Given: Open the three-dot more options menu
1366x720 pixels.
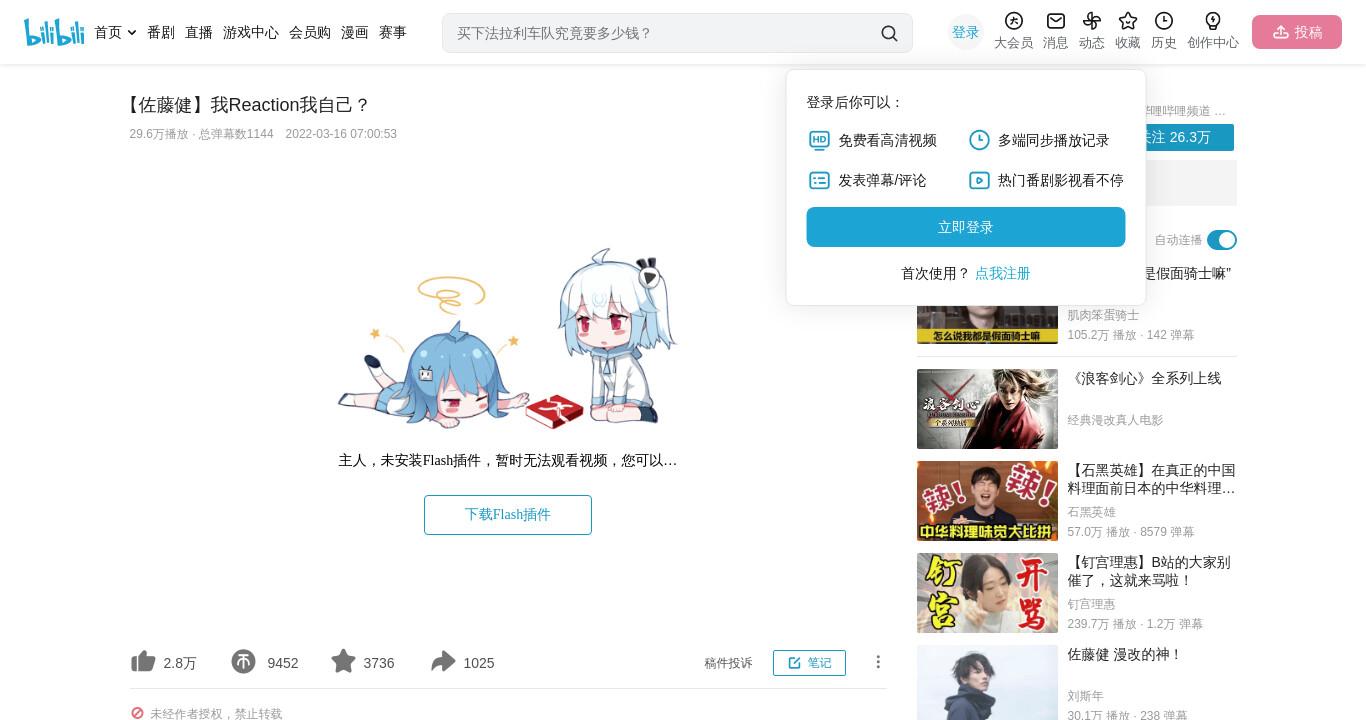Looking at the screenshot, I should [878, 662].
